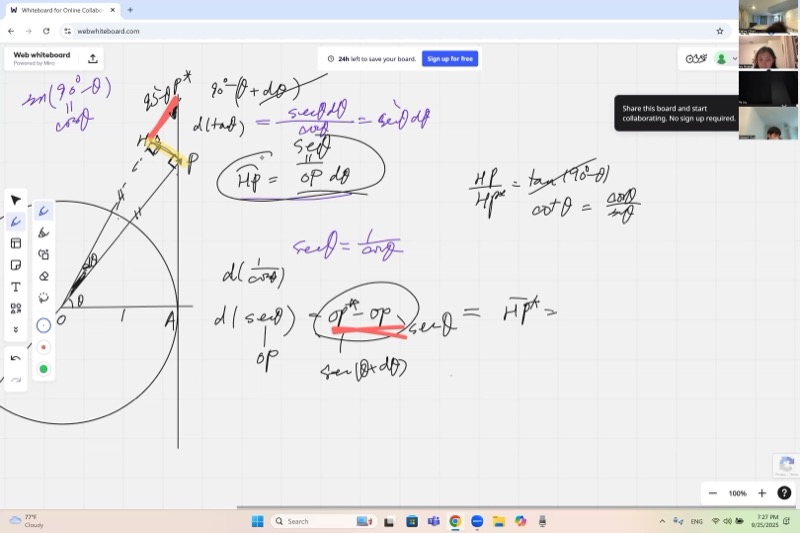800x533 pixels.
Task: Show hidden icons in the system tray
Action: [x=661, y=521]
